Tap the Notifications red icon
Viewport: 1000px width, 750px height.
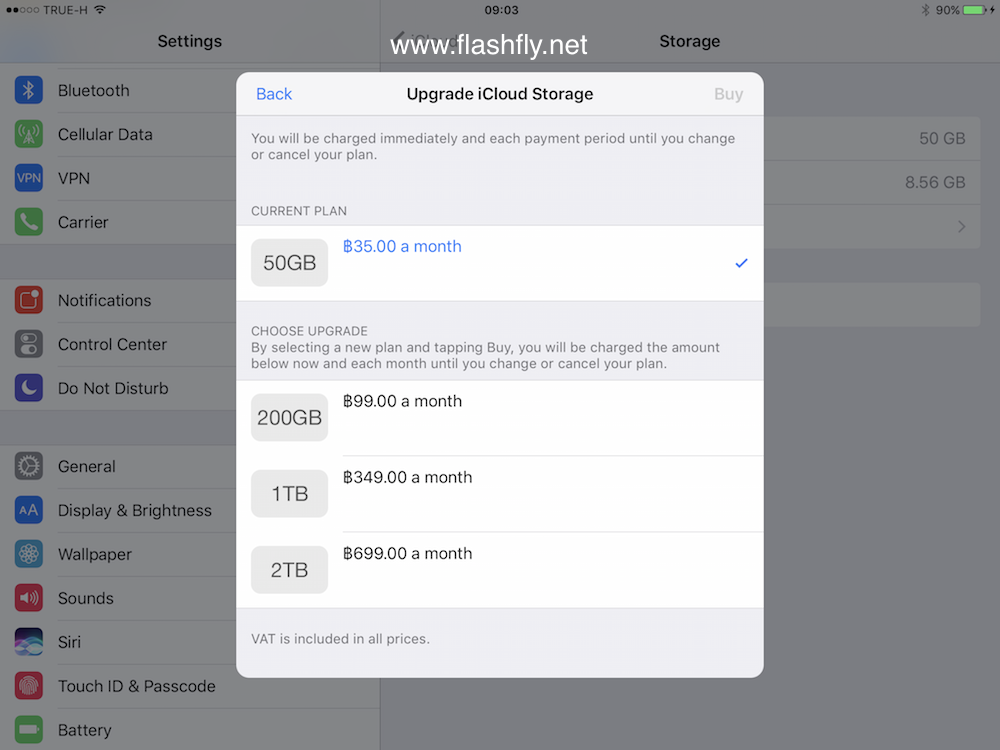(29, 300)
